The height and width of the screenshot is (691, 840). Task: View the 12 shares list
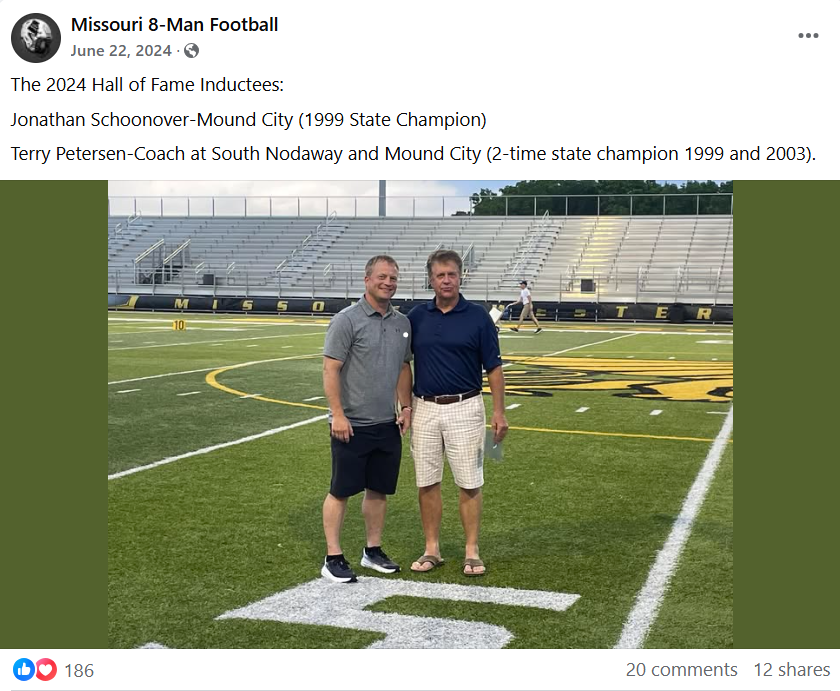click(x=792, y=670)
